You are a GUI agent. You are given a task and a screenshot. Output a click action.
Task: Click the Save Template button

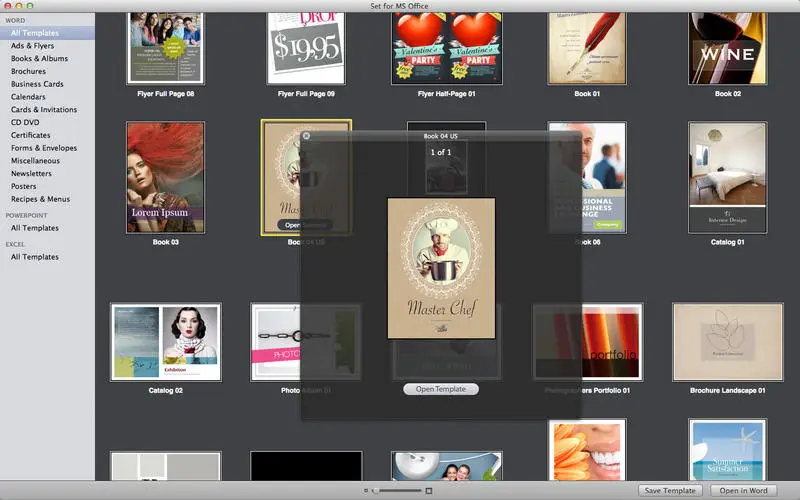coord(670,490)
